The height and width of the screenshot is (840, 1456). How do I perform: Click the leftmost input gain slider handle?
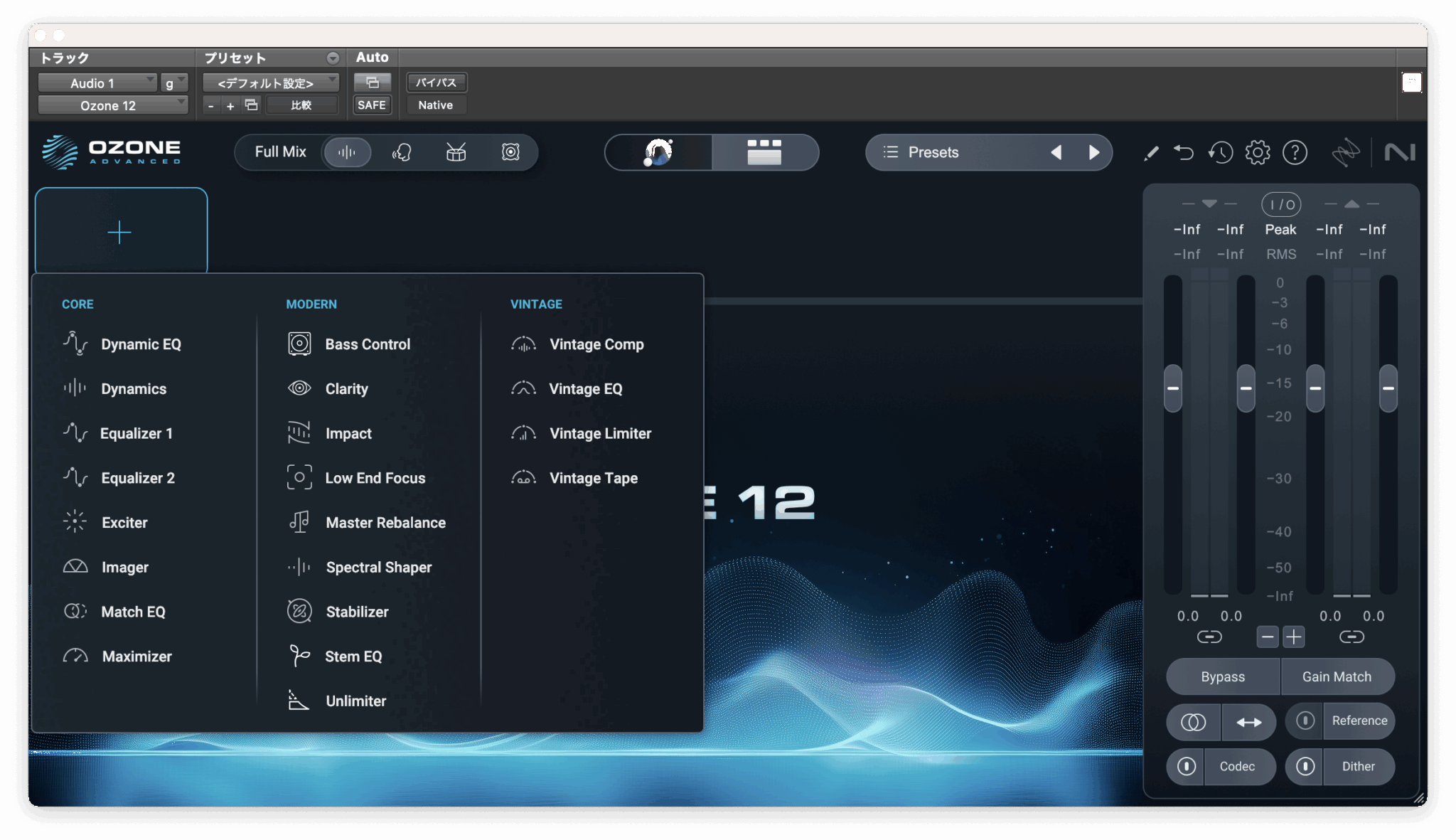click(x=1172, y=388)
